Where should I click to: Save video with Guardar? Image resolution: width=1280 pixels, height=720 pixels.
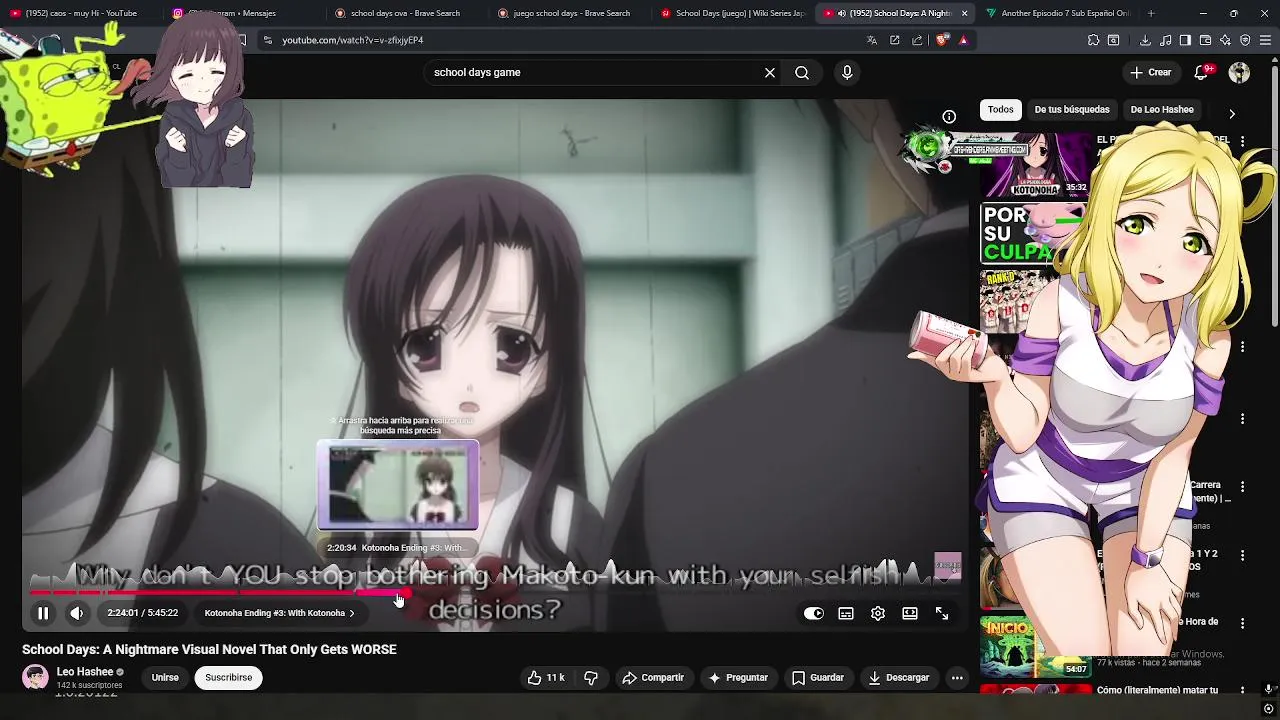818,677
